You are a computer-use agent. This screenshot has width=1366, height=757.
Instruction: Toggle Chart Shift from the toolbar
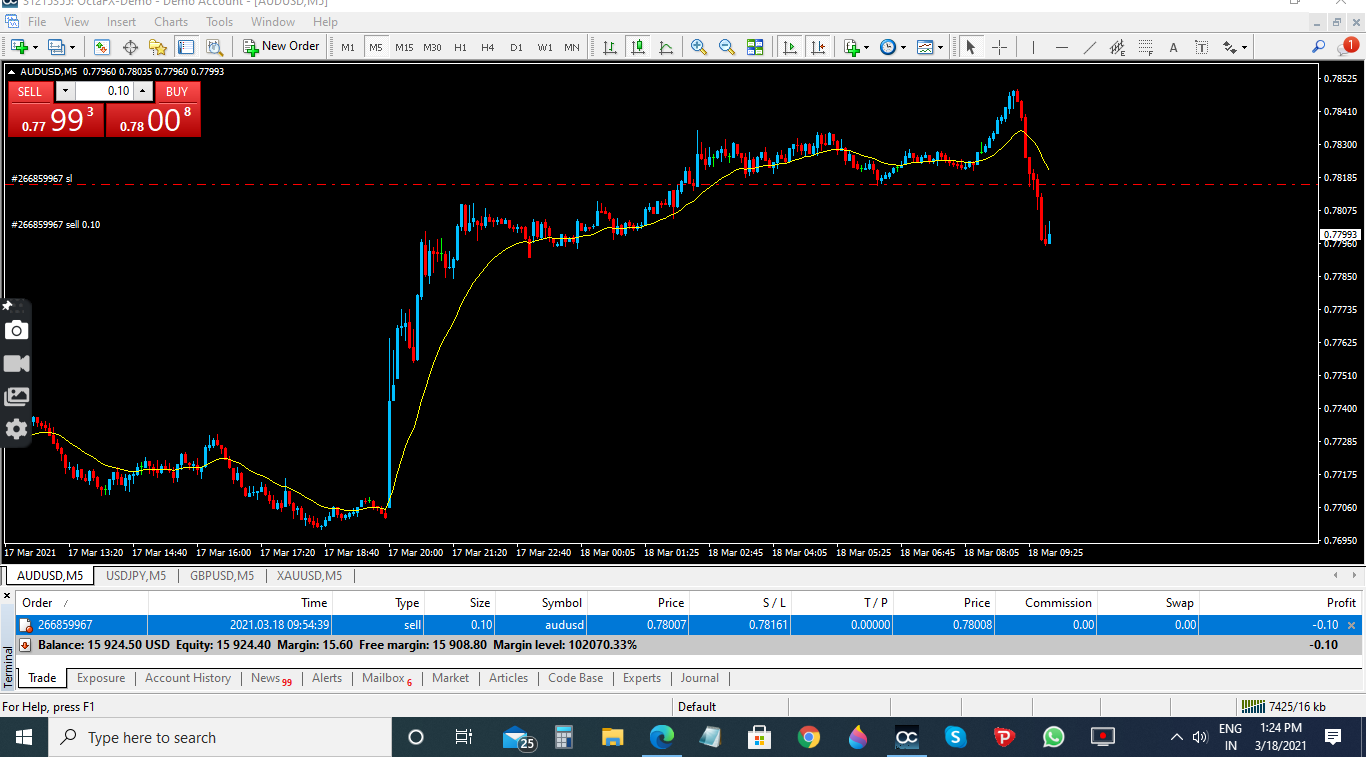818,47
